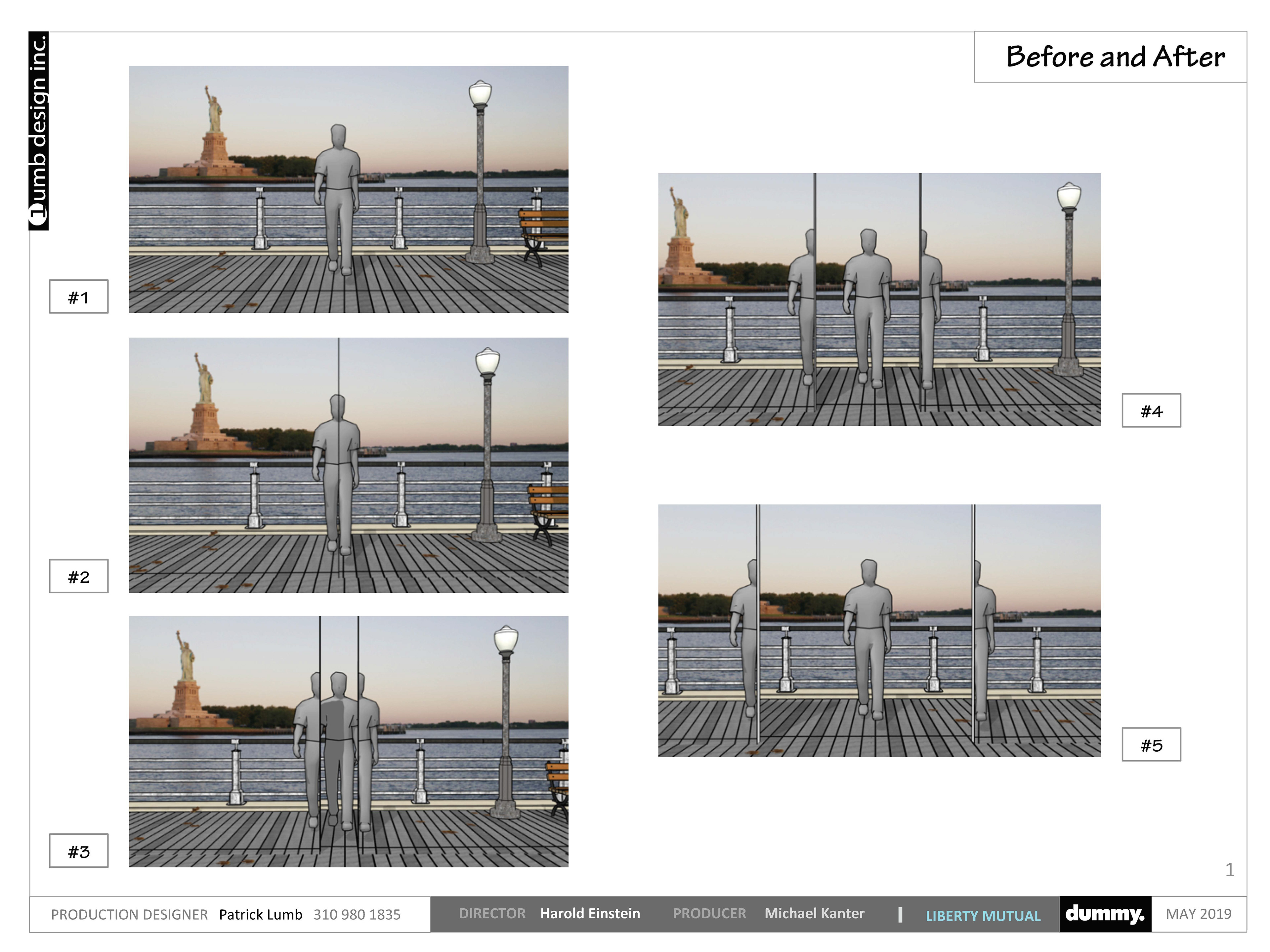Click producer name Michael Kanter
This screenshot has width=1270, height=952.
point(814,914)
